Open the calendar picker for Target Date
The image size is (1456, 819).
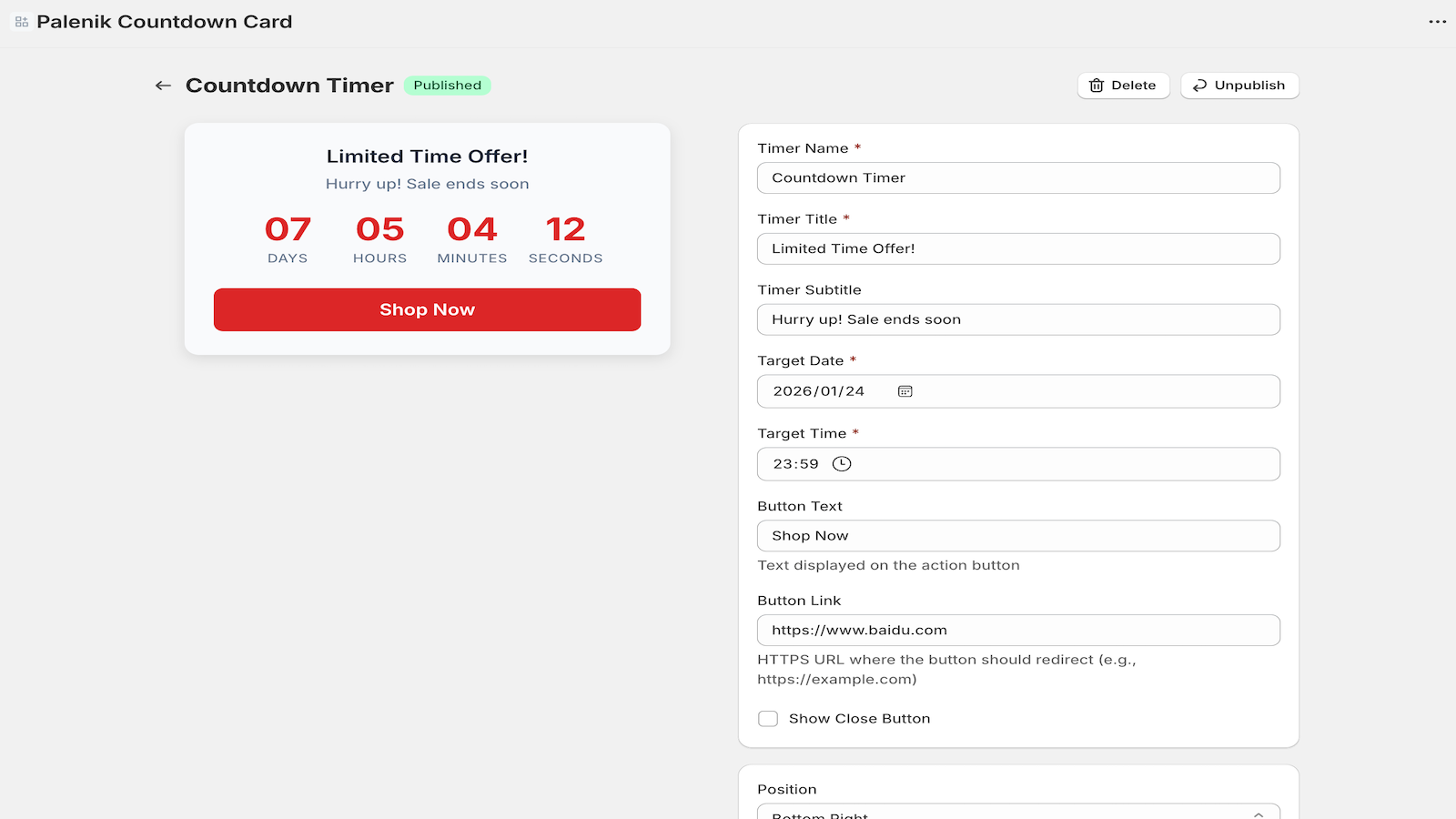pyautogui.click(x=903, y=390)
